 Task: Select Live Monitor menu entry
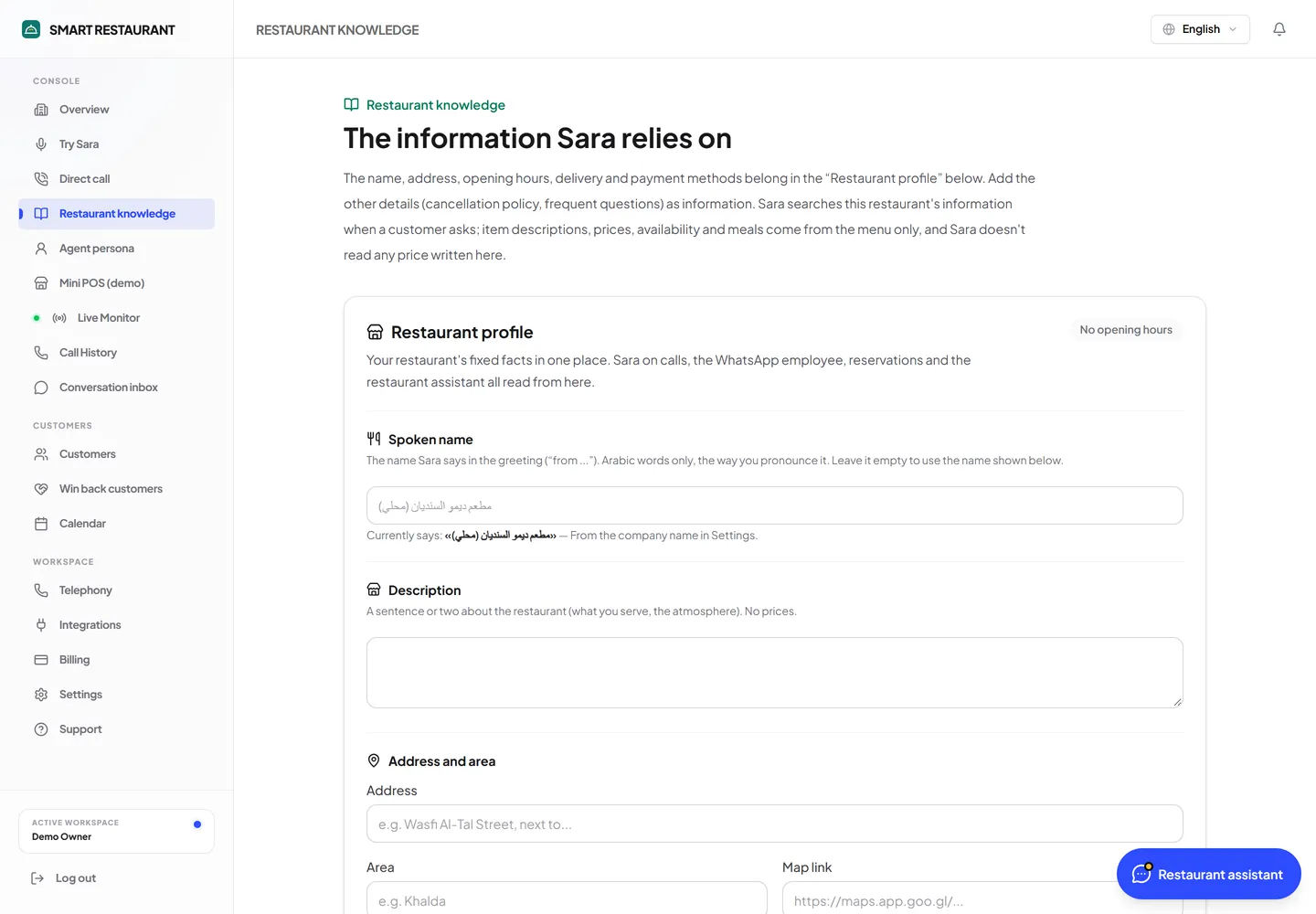click(x=117, y=318)
